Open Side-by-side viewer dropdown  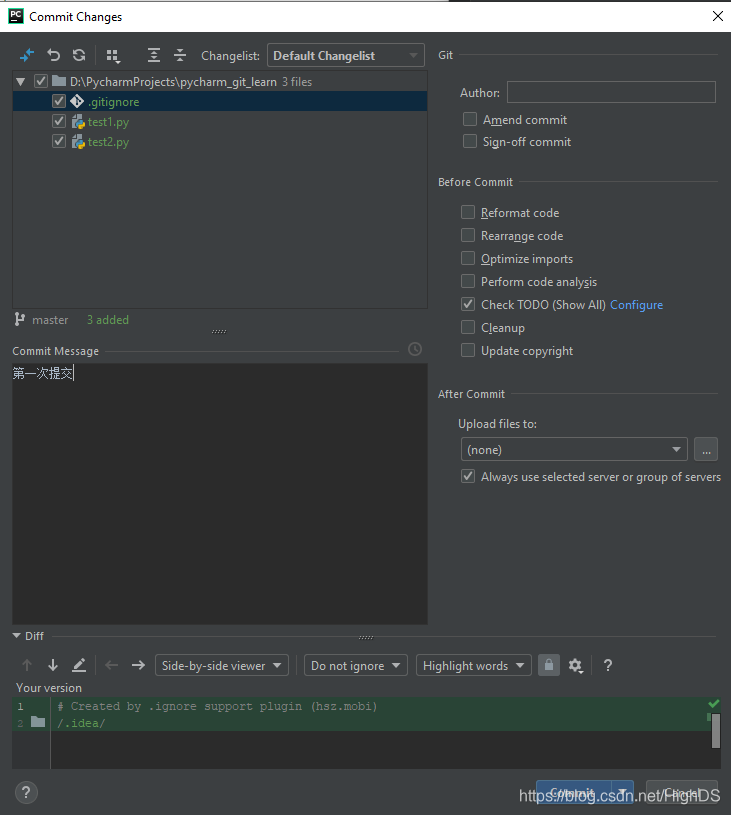[x=221, y=665]
